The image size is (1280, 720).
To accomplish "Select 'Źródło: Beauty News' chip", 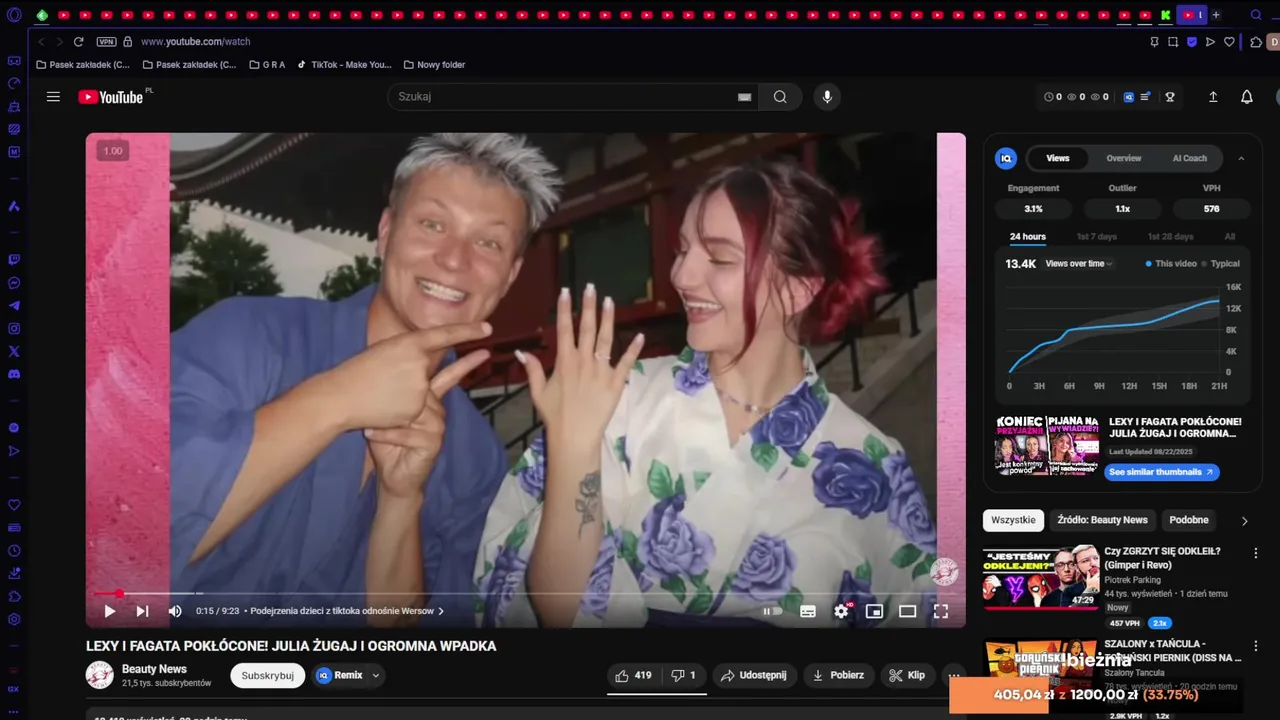I will pyautogui.click(x=1102, y=520).
